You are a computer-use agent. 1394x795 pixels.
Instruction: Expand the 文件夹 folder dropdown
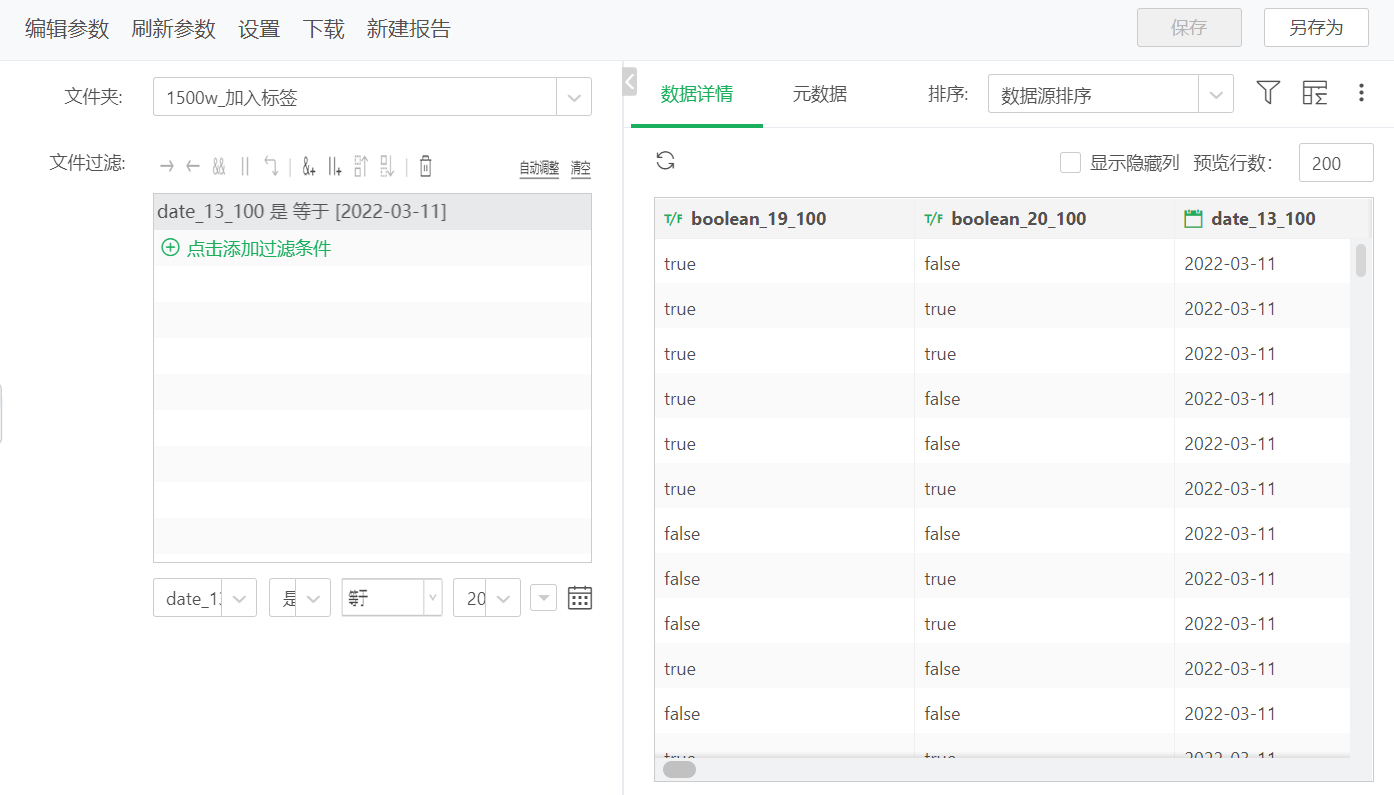[574, 97]
